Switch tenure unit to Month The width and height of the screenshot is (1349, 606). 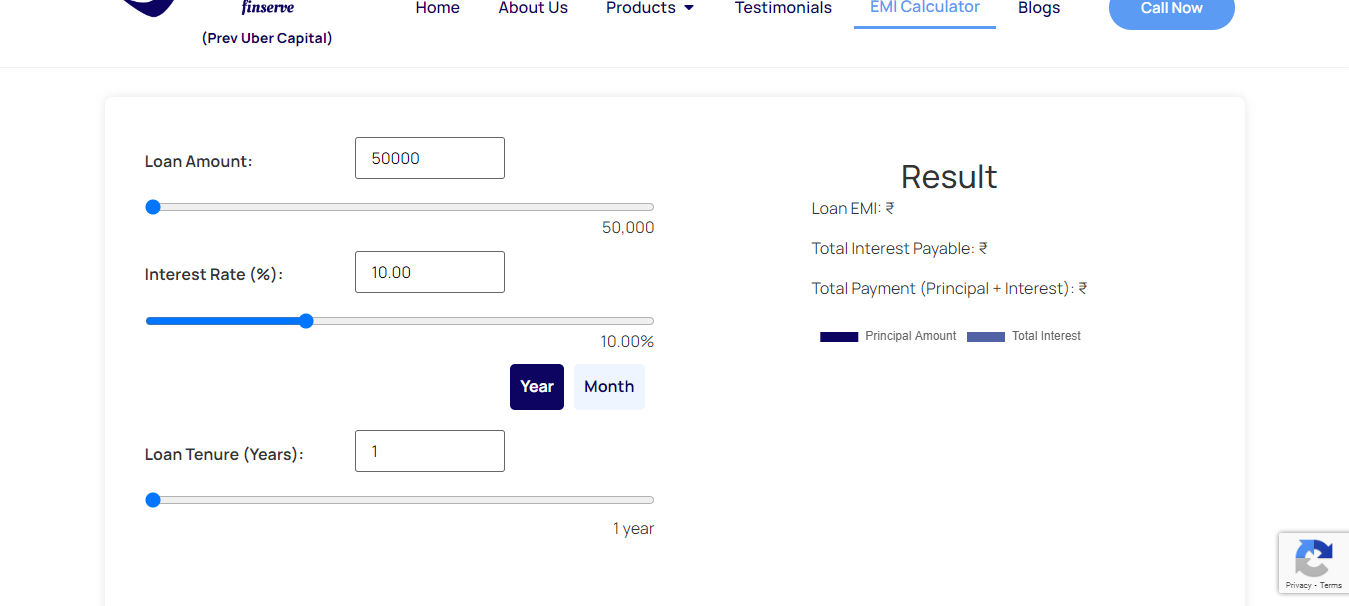[609, 387]
